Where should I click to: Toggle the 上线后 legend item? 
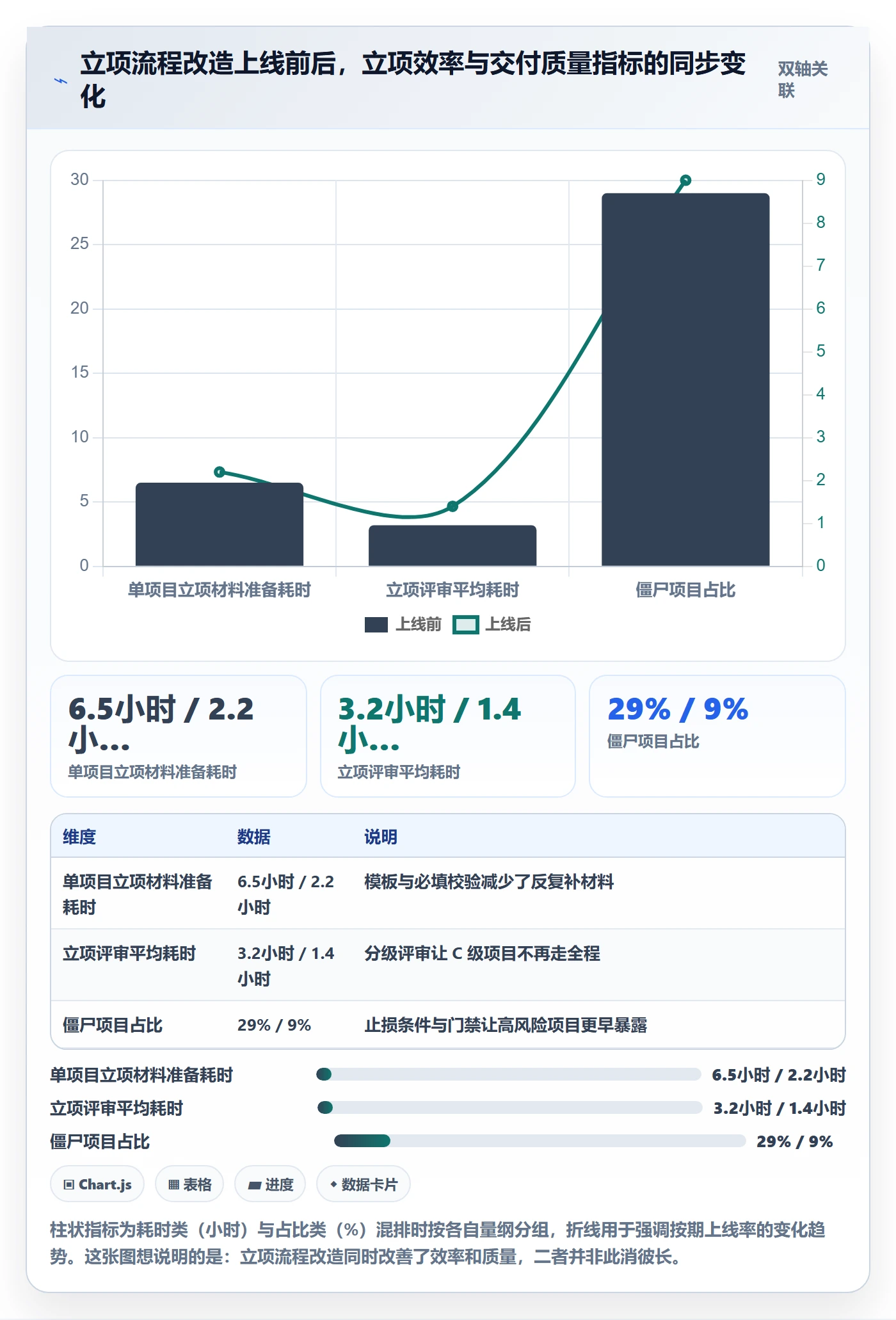coord(492,624)
